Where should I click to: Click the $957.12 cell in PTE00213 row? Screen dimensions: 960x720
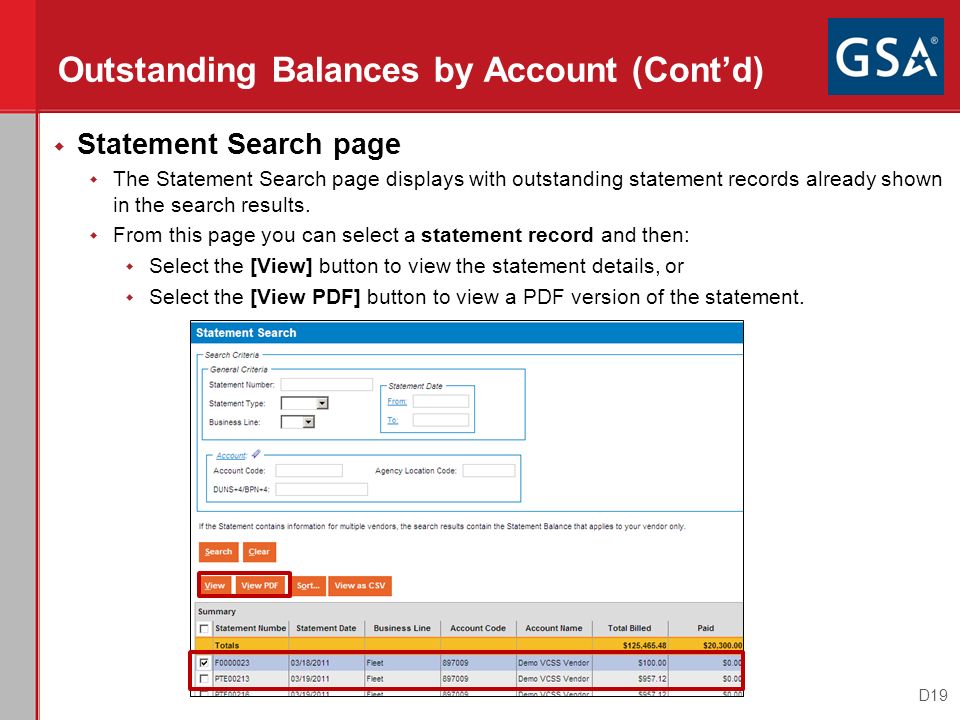[629, 678]
